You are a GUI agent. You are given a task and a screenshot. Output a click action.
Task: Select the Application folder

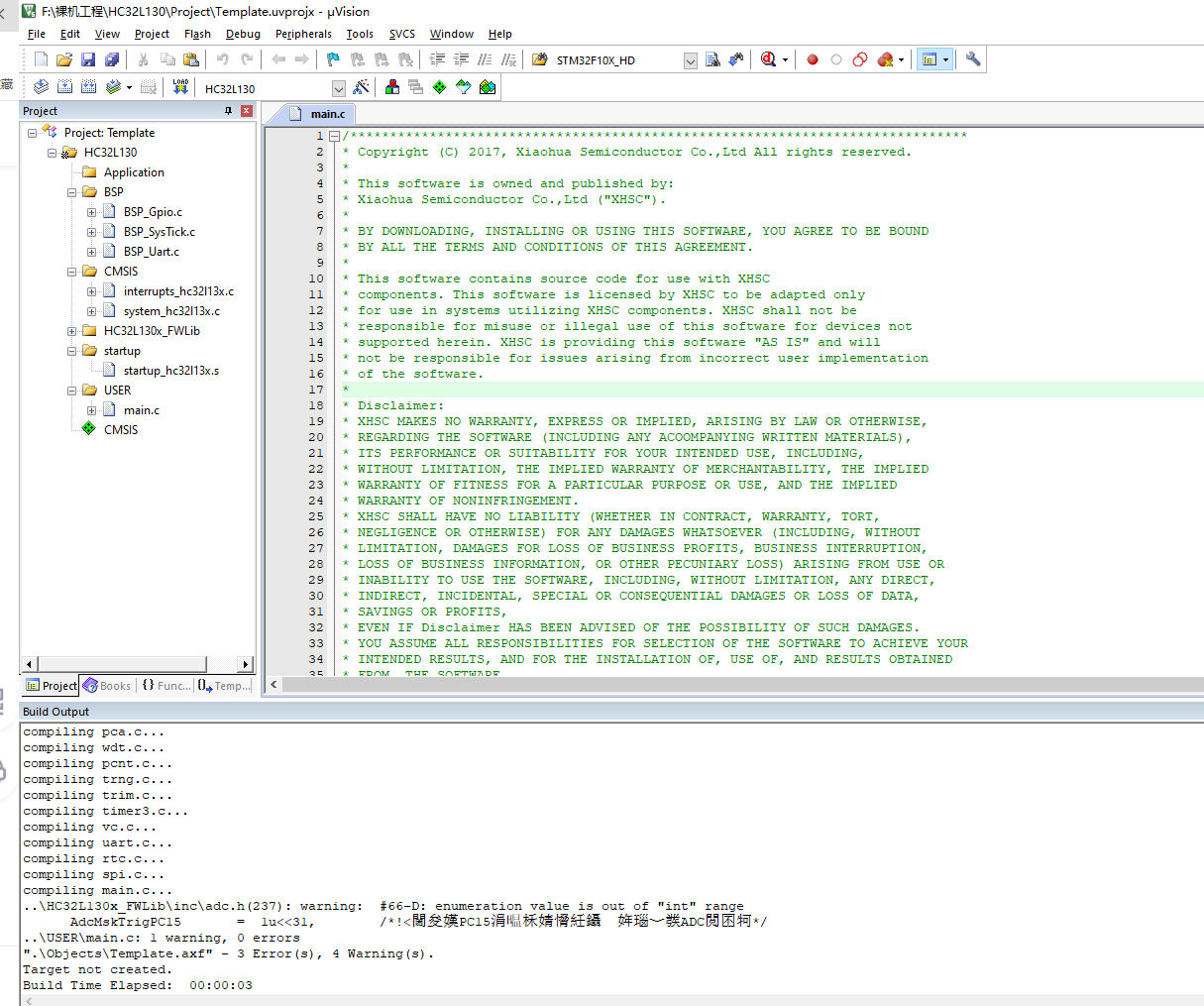[134, 172]
